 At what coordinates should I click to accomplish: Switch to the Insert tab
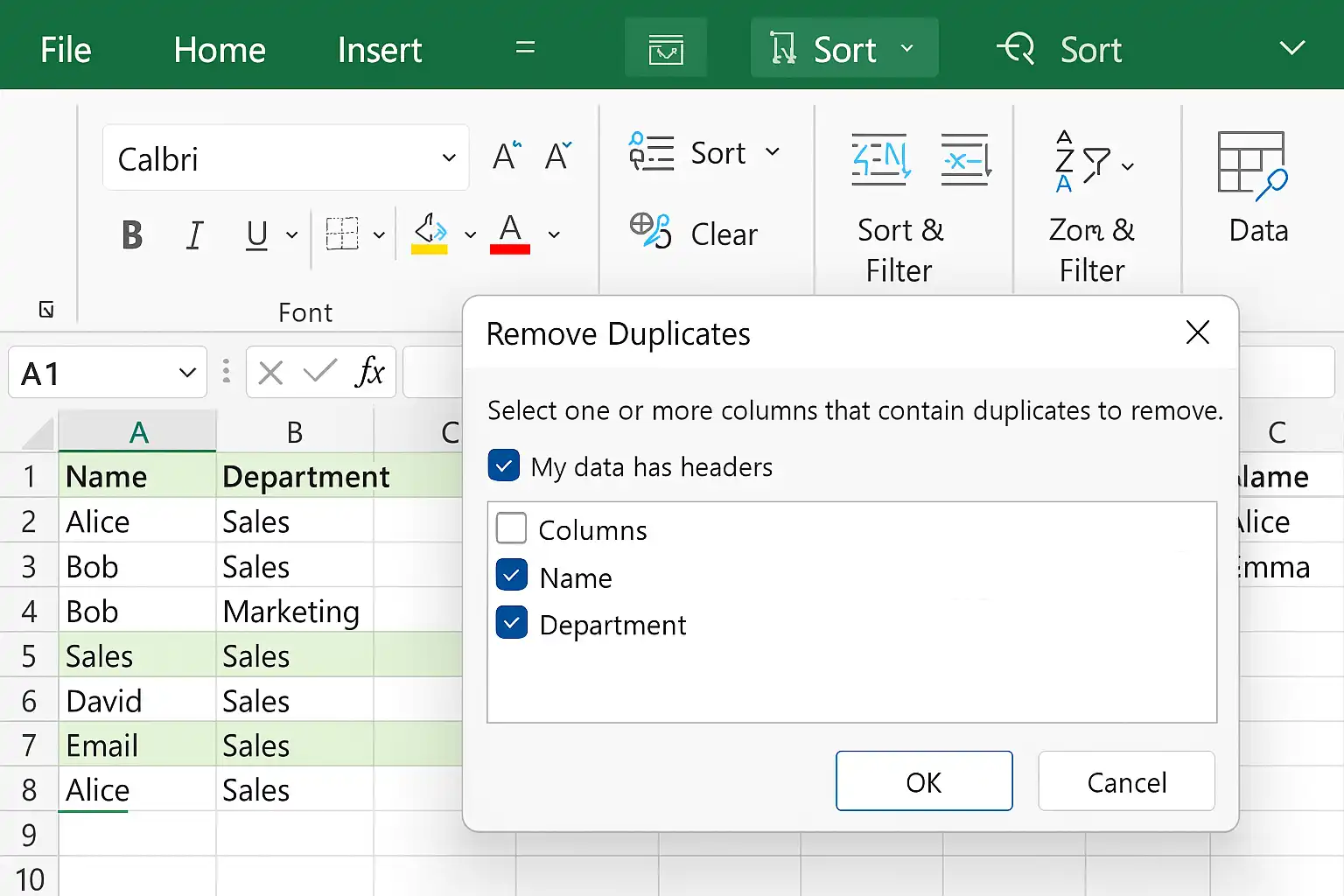[380, 50]
